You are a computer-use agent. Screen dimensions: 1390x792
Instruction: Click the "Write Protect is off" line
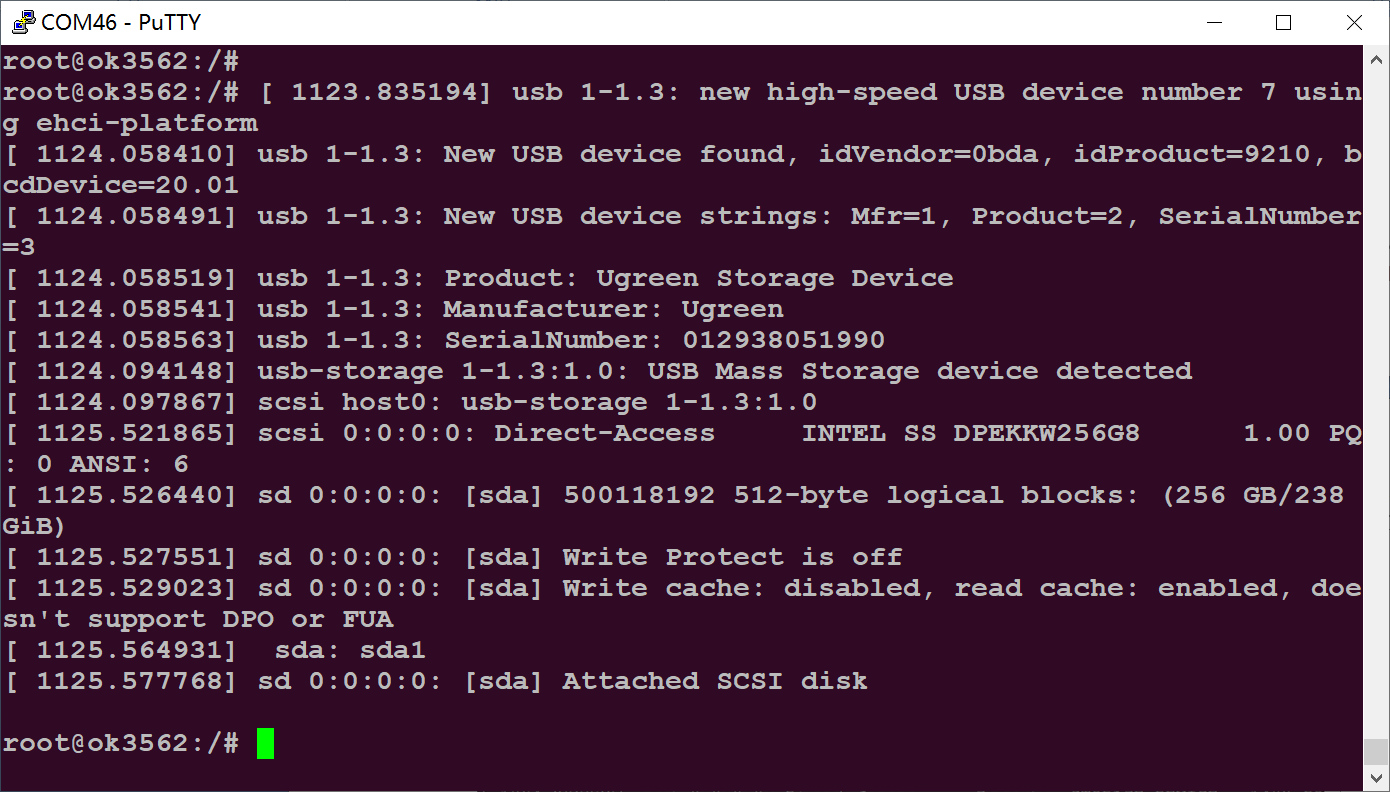pyautogui.click(x=732, y=557)
